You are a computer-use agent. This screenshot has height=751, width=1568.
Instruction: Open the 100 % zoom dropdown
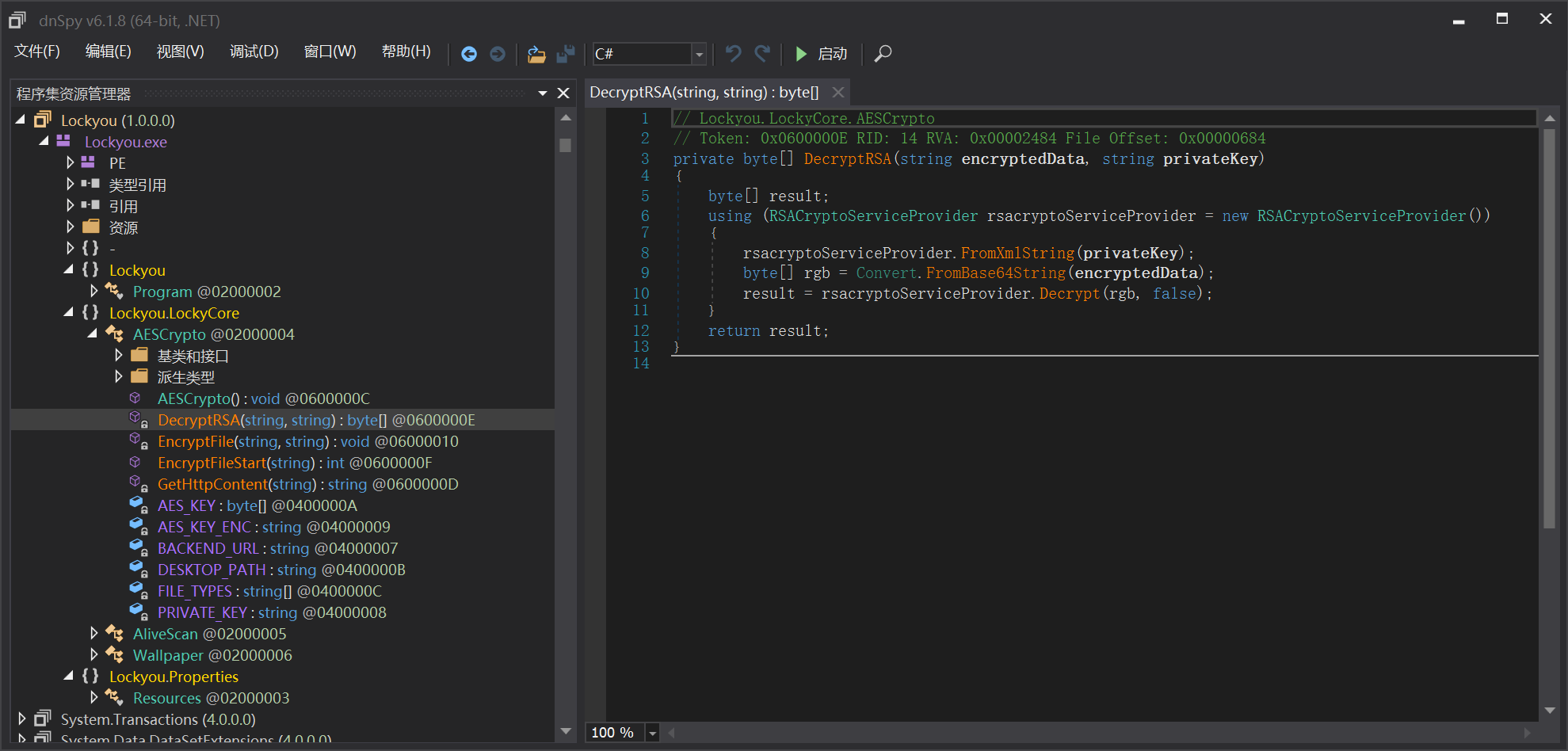tap(652, 733)
